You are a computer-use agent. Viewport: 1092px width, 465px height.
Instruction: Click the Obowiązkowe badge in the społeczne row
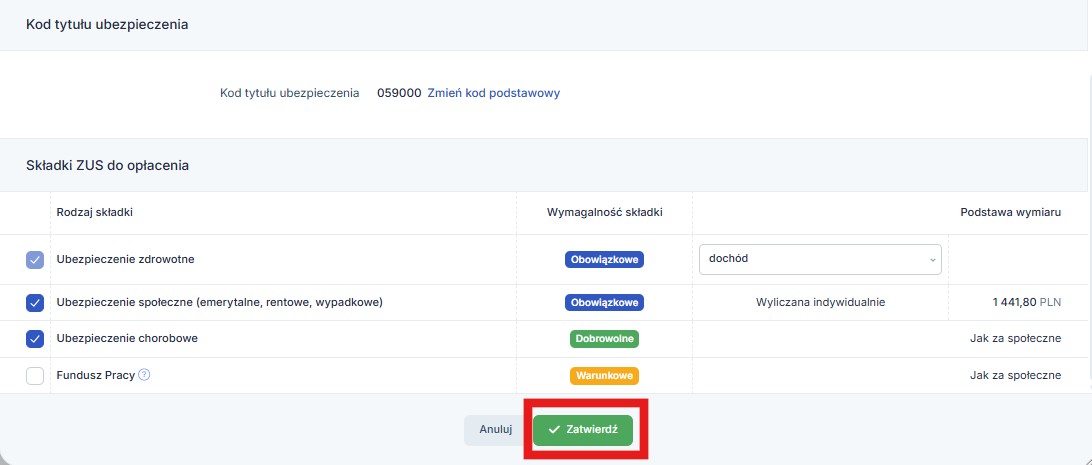[x=604, y=302]
